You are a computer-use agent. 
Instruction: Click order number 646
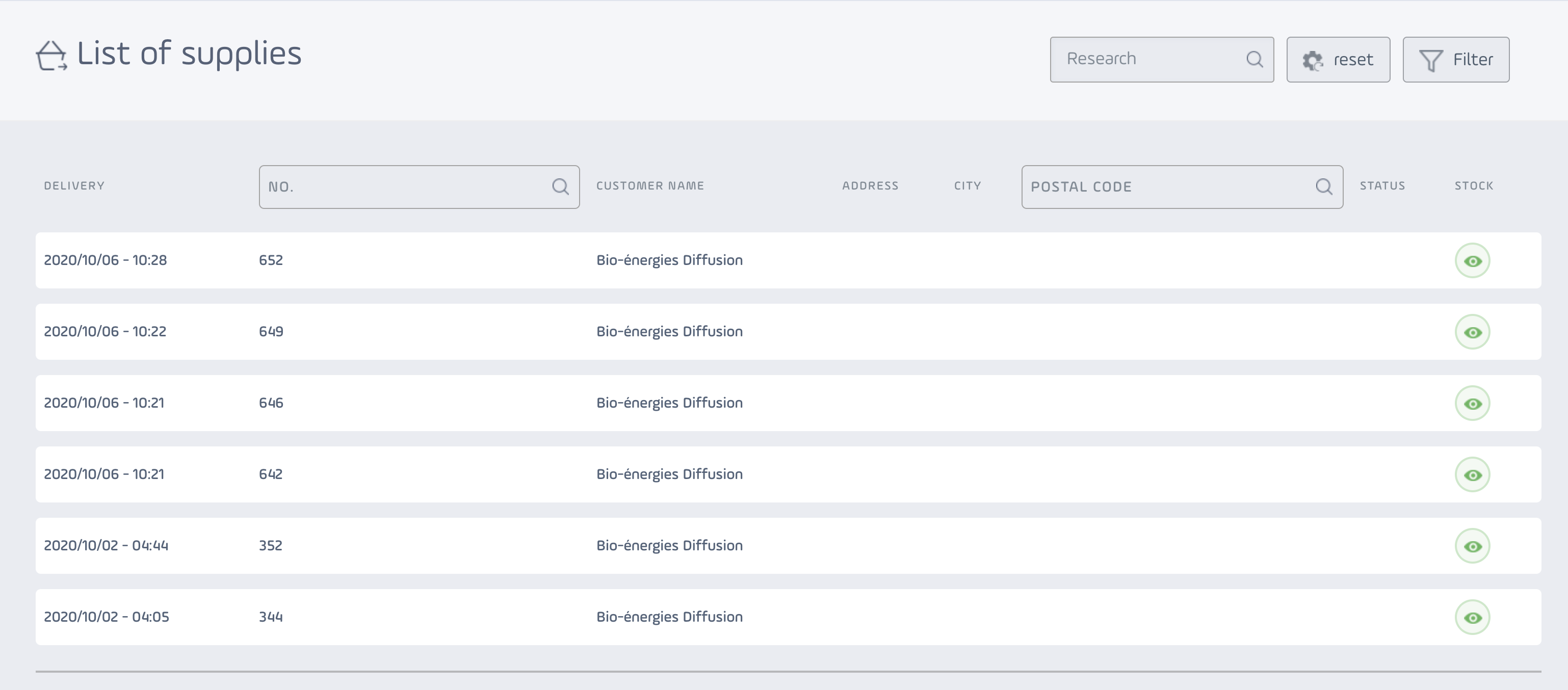click(271, 402)
